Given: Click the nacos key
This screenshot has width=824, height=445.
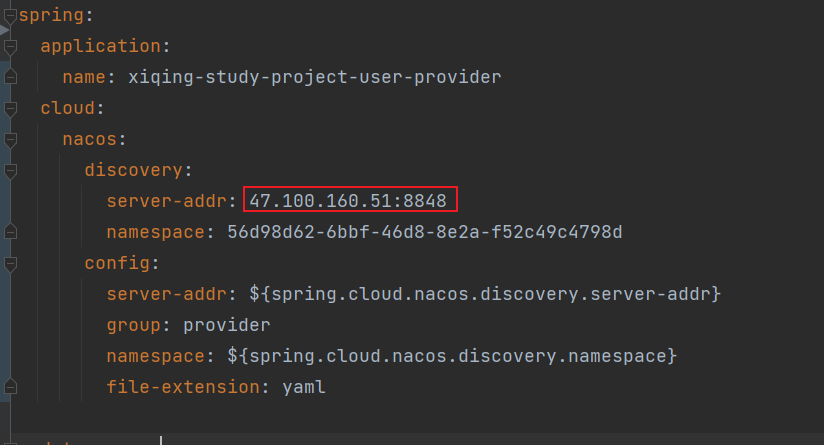Looking at the screenshot, I should coord(90,139).
